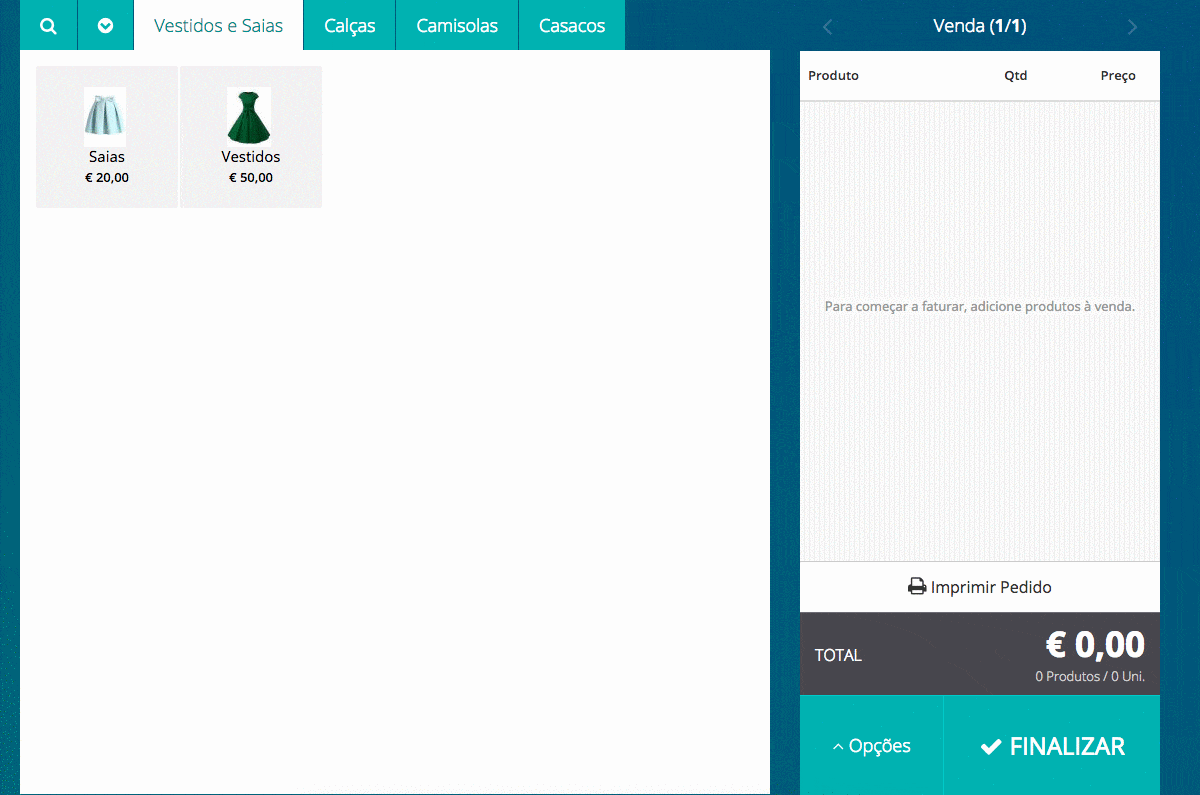Click the Venda (1/1) title

tap(979, 26)
